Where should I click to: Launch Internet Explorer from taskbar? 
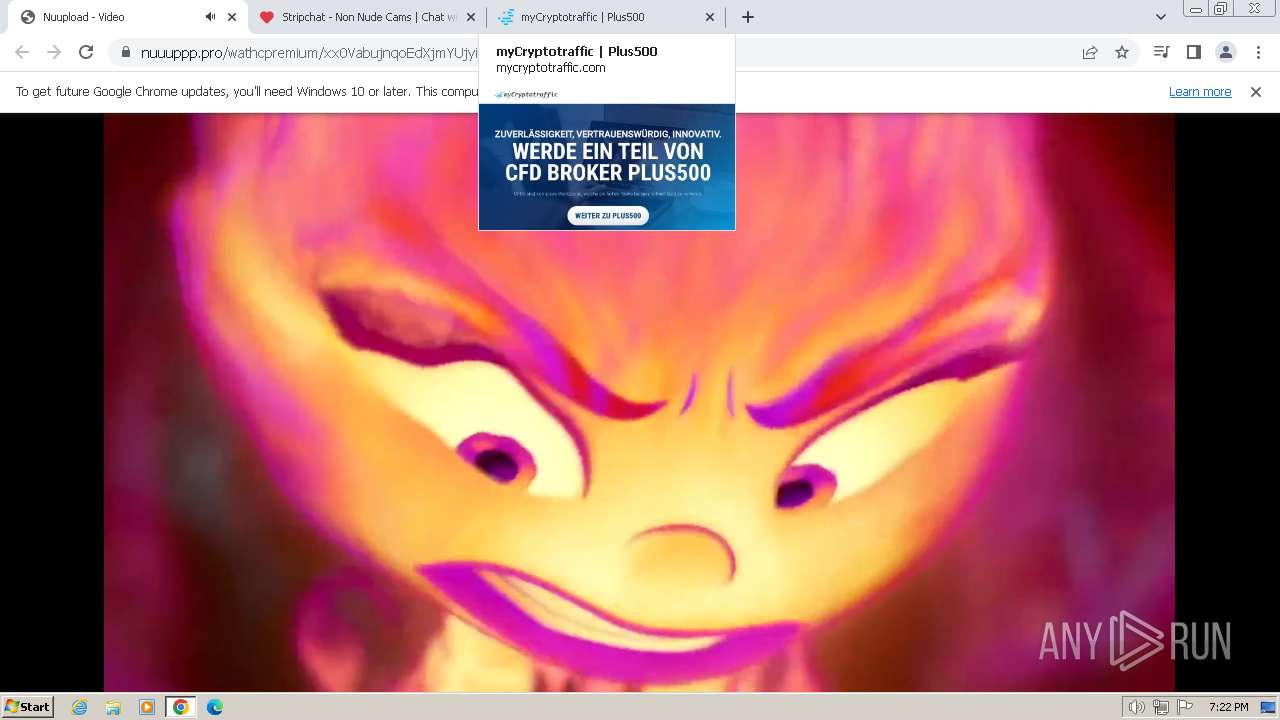pyautogui.click(x=80, y=707)
